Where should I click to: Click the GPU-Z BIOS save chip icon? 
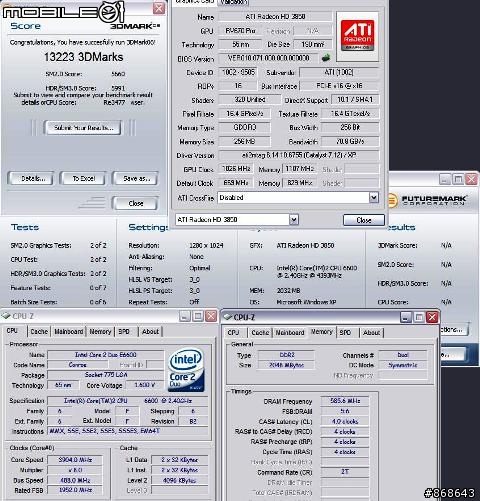click(x=326, y=58)
